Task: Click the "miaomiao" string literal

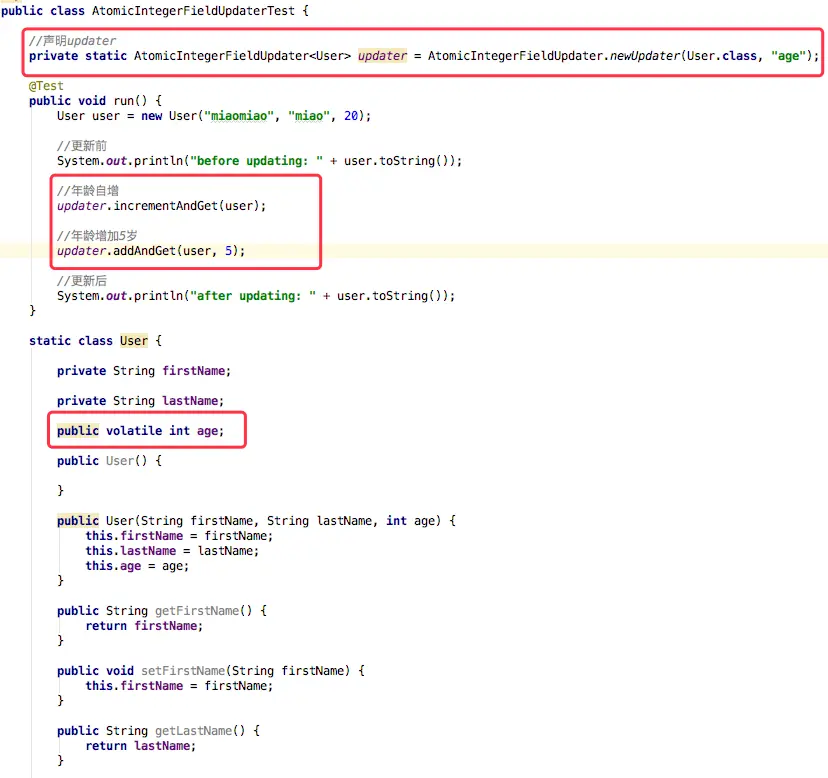Action: point(239,116)
